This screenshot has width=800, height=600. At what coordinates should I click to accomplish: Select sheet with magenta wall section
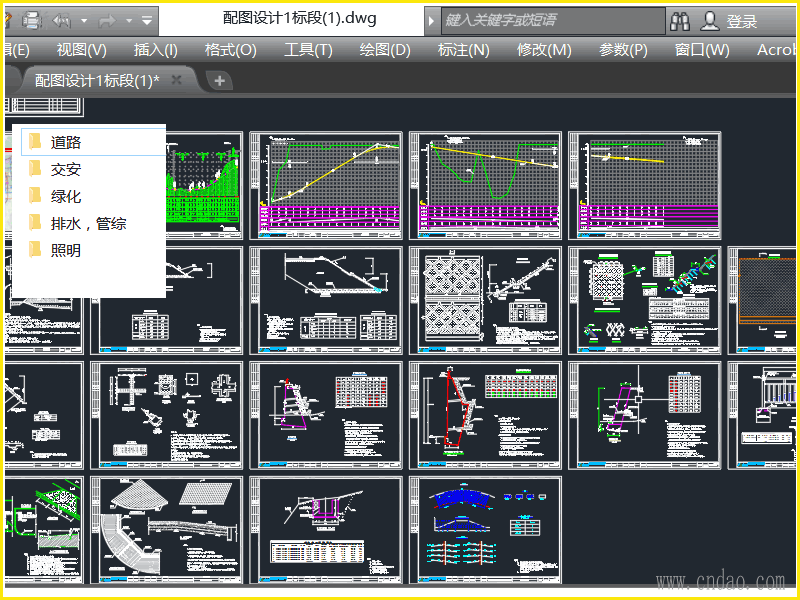click(326, 415)
